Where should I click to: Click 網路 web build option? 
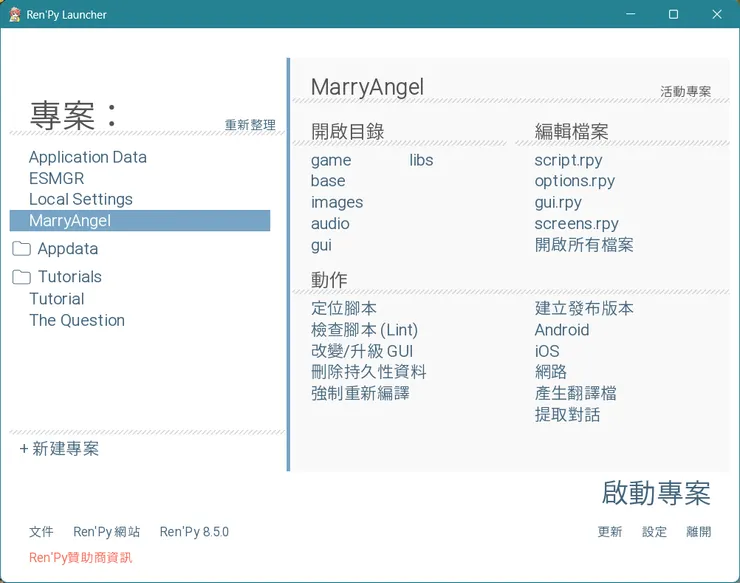coord(551,372)
